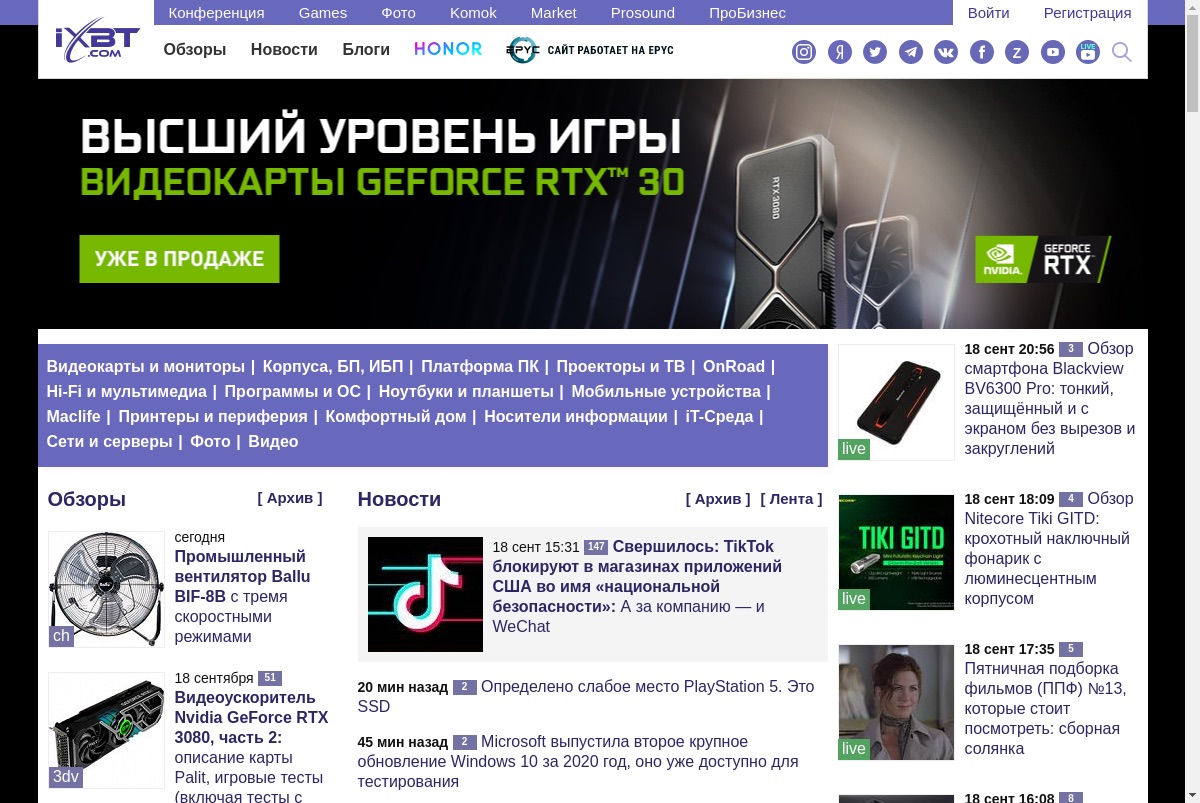Open Программы и ОС category
Image resolution: width=1200 pixels, height=803 pixels.
[293, 392]
